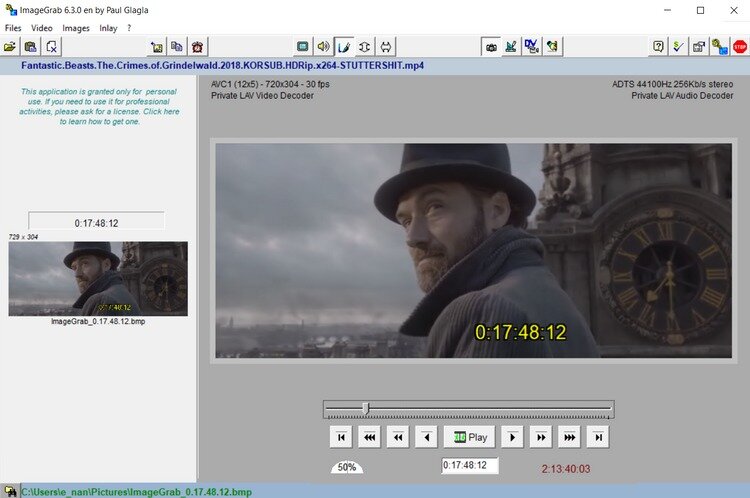Click the total duration 2:13:40:03

point(566,469)
